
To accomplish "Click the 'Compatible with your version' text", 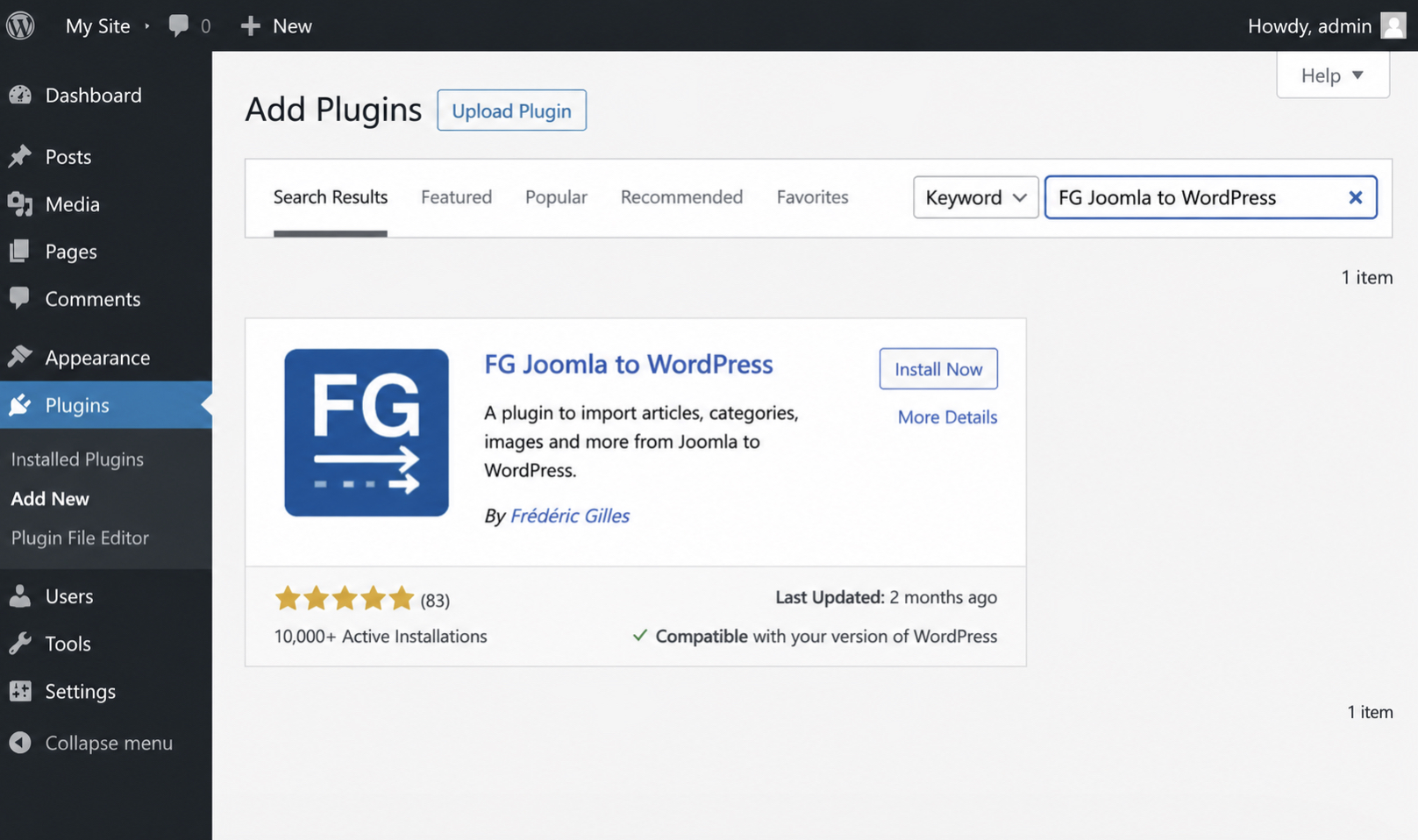I will click(826, 637).
